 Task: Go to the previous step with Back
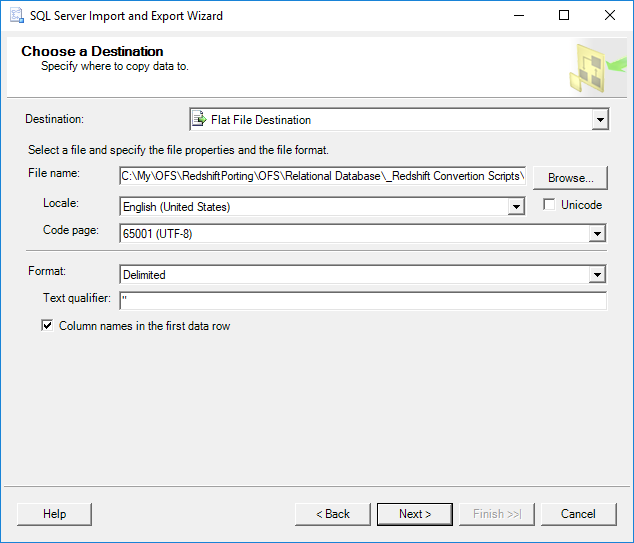332,514
